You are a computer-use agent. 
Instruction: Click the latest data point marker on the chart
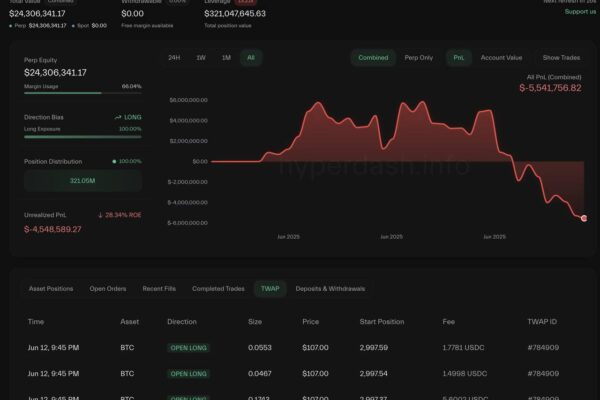click(584, 219)
